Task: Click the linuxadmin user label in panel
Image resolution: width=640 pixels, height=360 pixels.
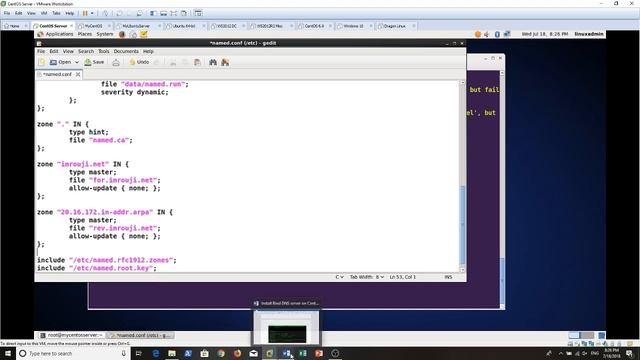Action: 589,34
